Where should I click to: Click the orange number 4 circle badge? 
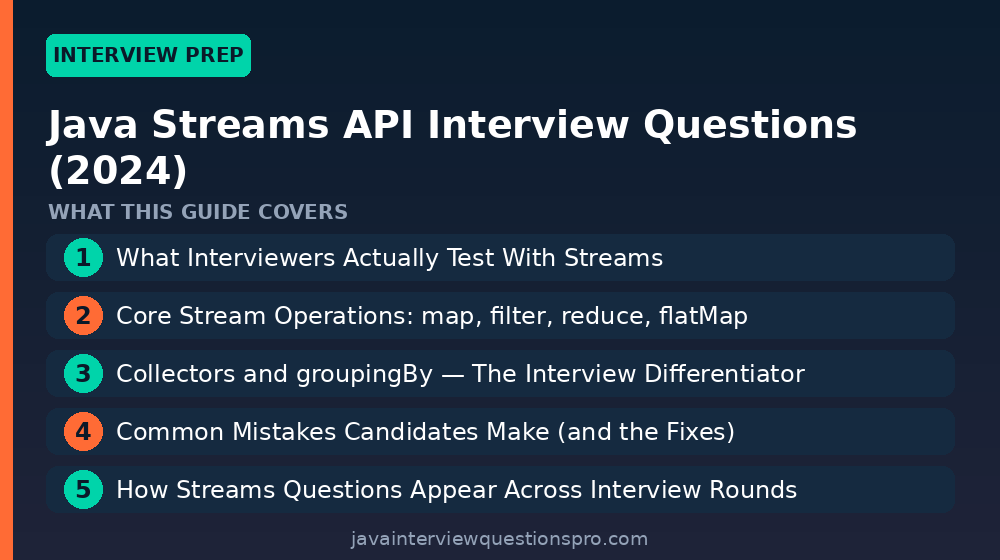(x=84, y=432)
